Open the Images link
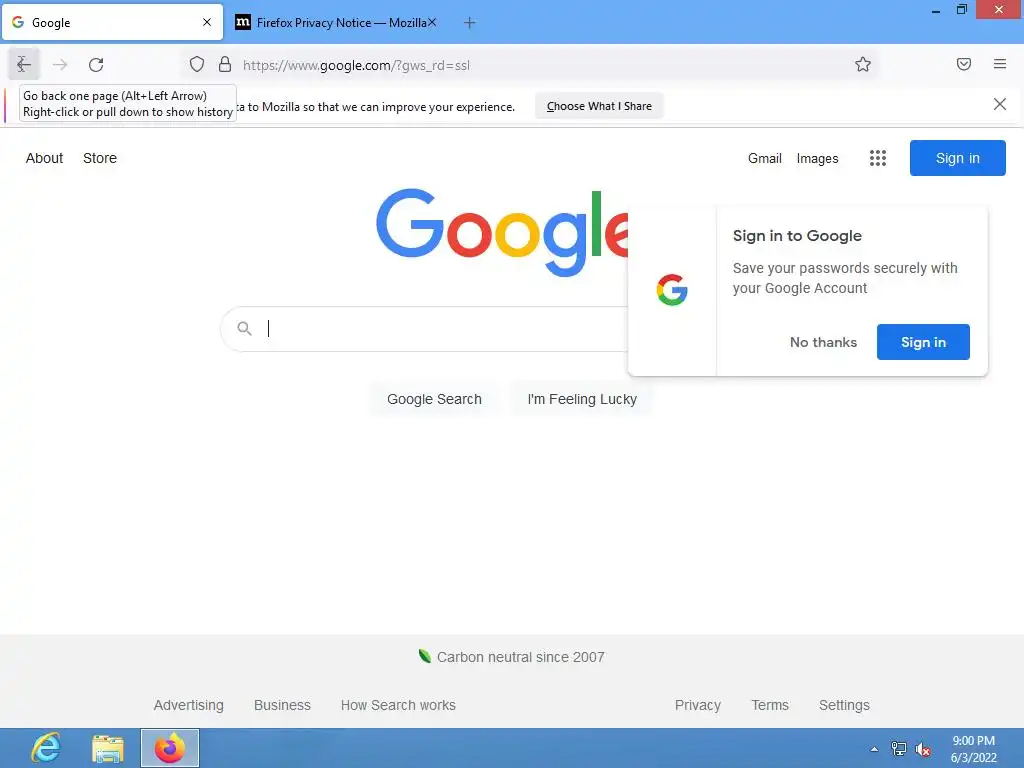 point(817,159)
